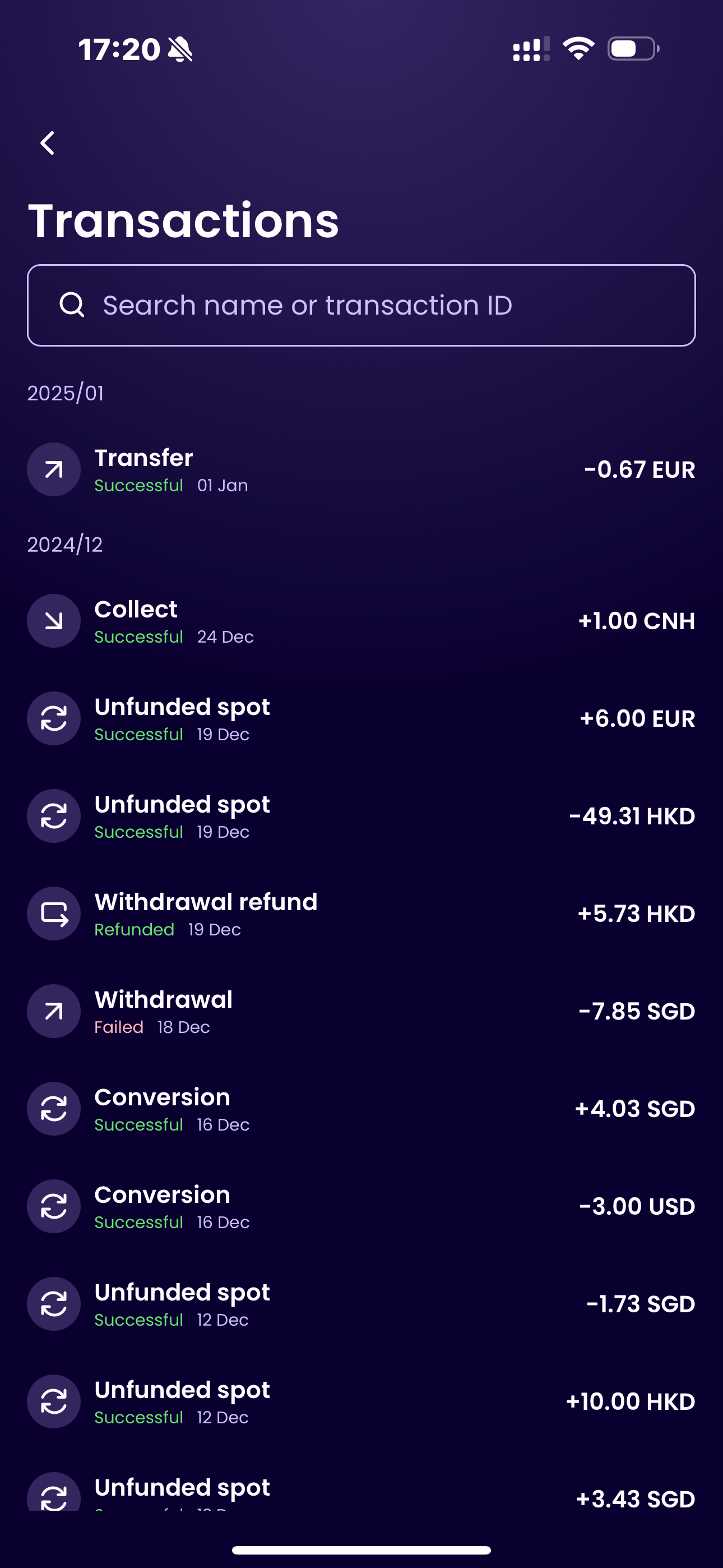
Task: Tap the failed Withdrawal arrow icon
Action: 54,1011
